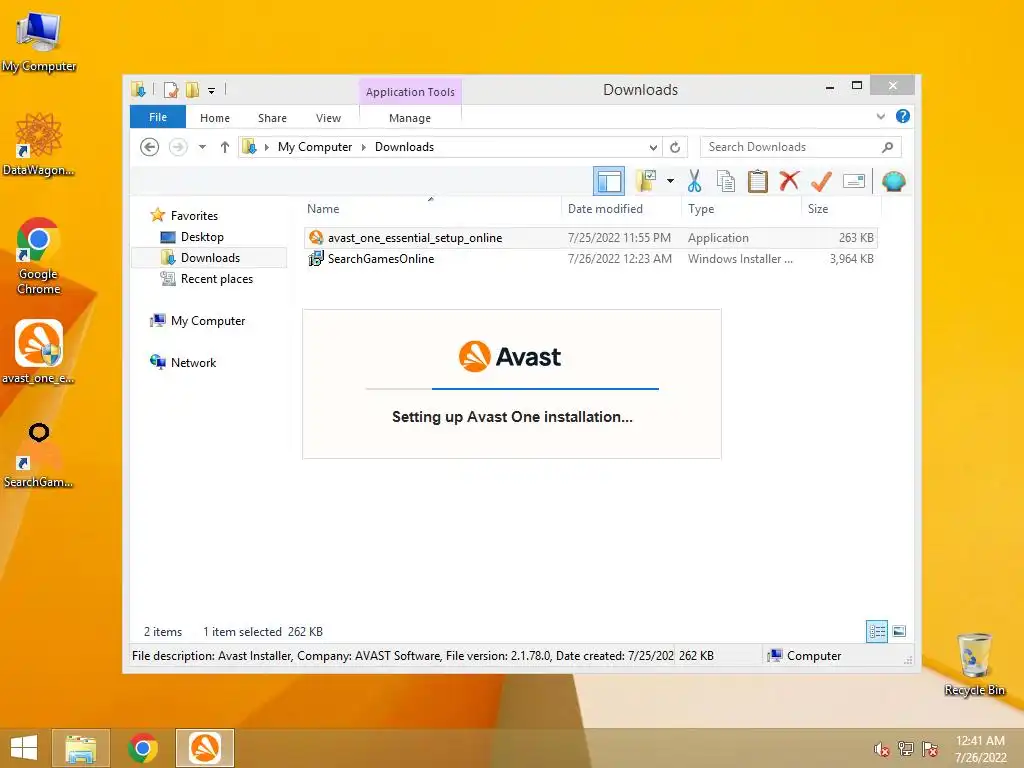This screenshot has width=1024, height=768.
Task: Click the red X Delete icon
Action: [790, 181]
